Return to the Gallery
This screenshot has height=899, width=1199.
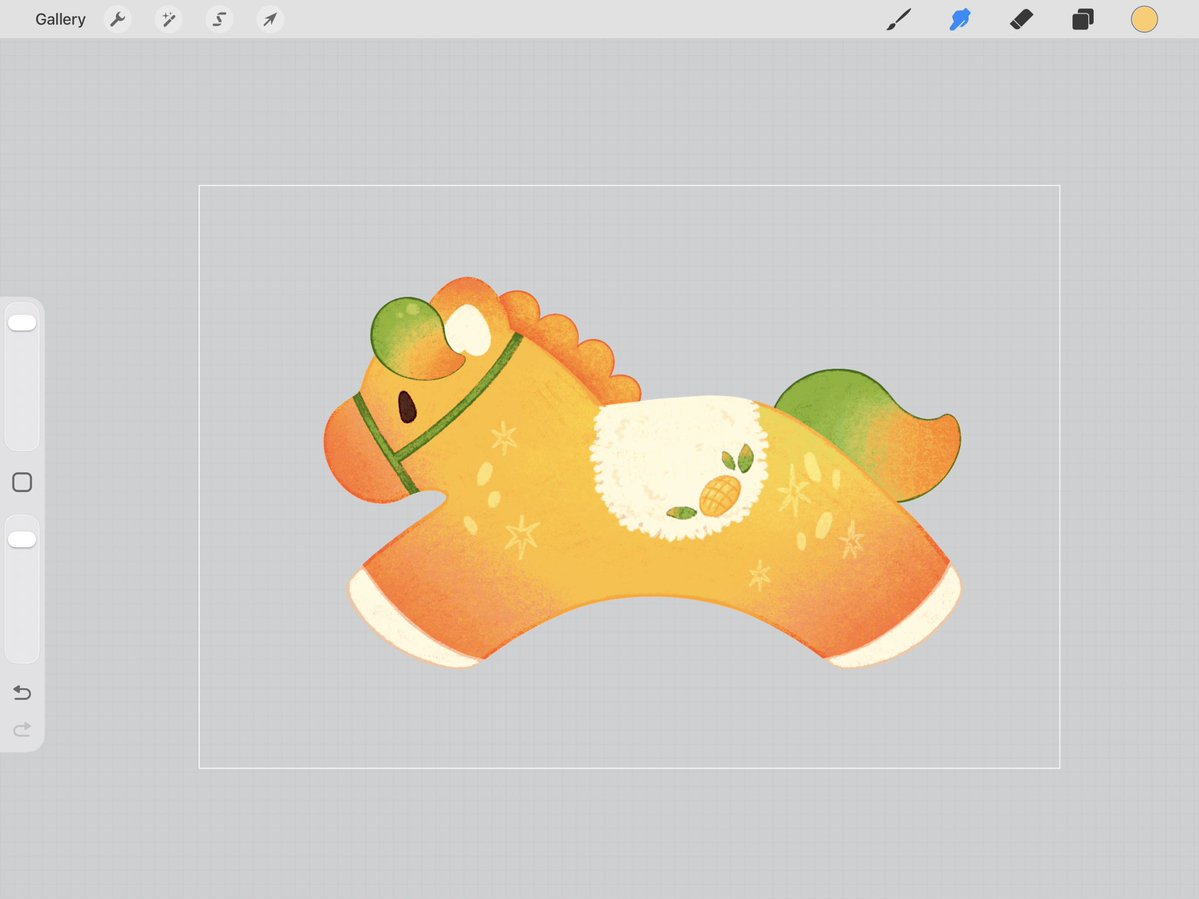[60, 19]
